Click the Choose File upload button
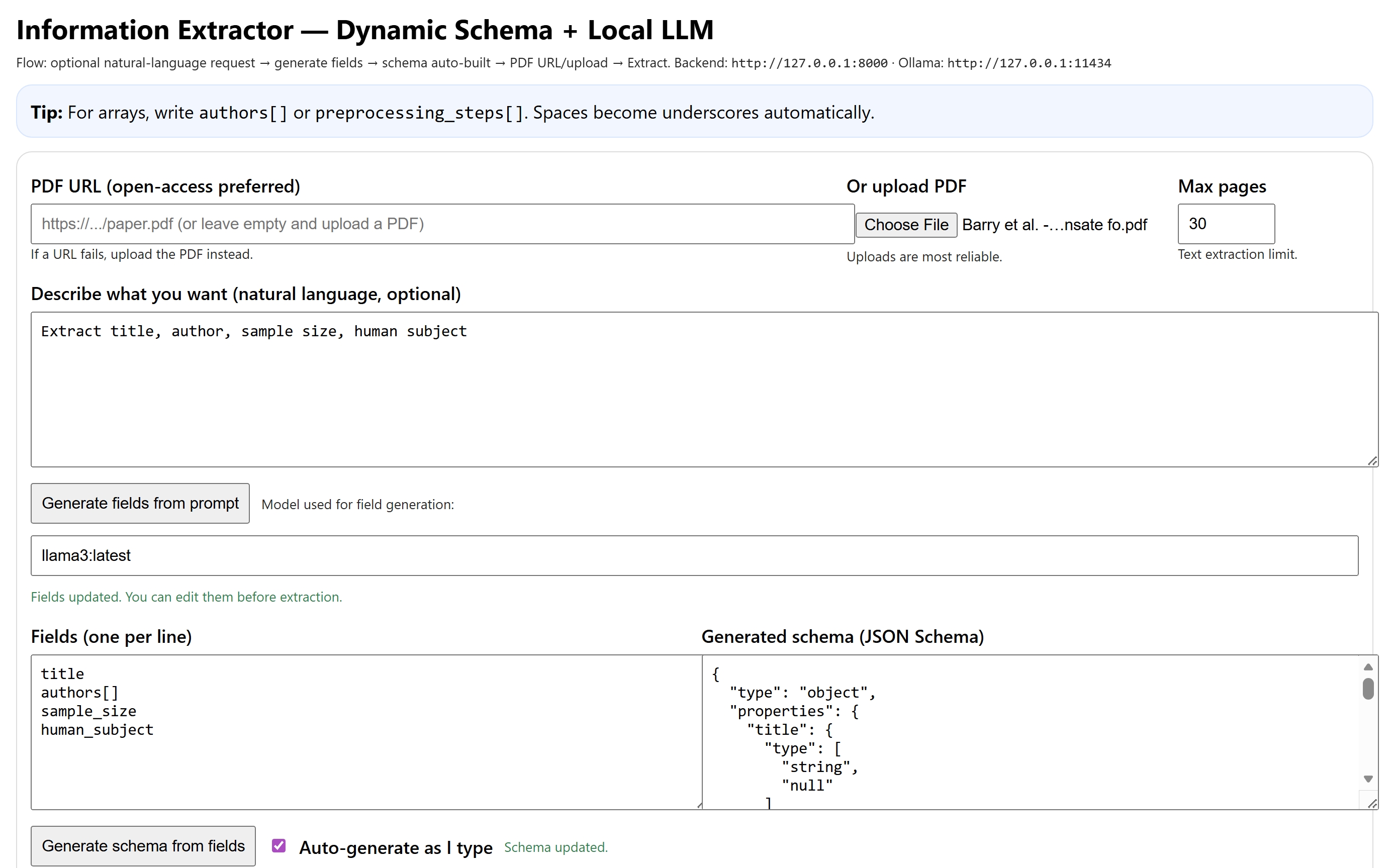The width and height of the screenshot is (1390, 868). point(906,225)
